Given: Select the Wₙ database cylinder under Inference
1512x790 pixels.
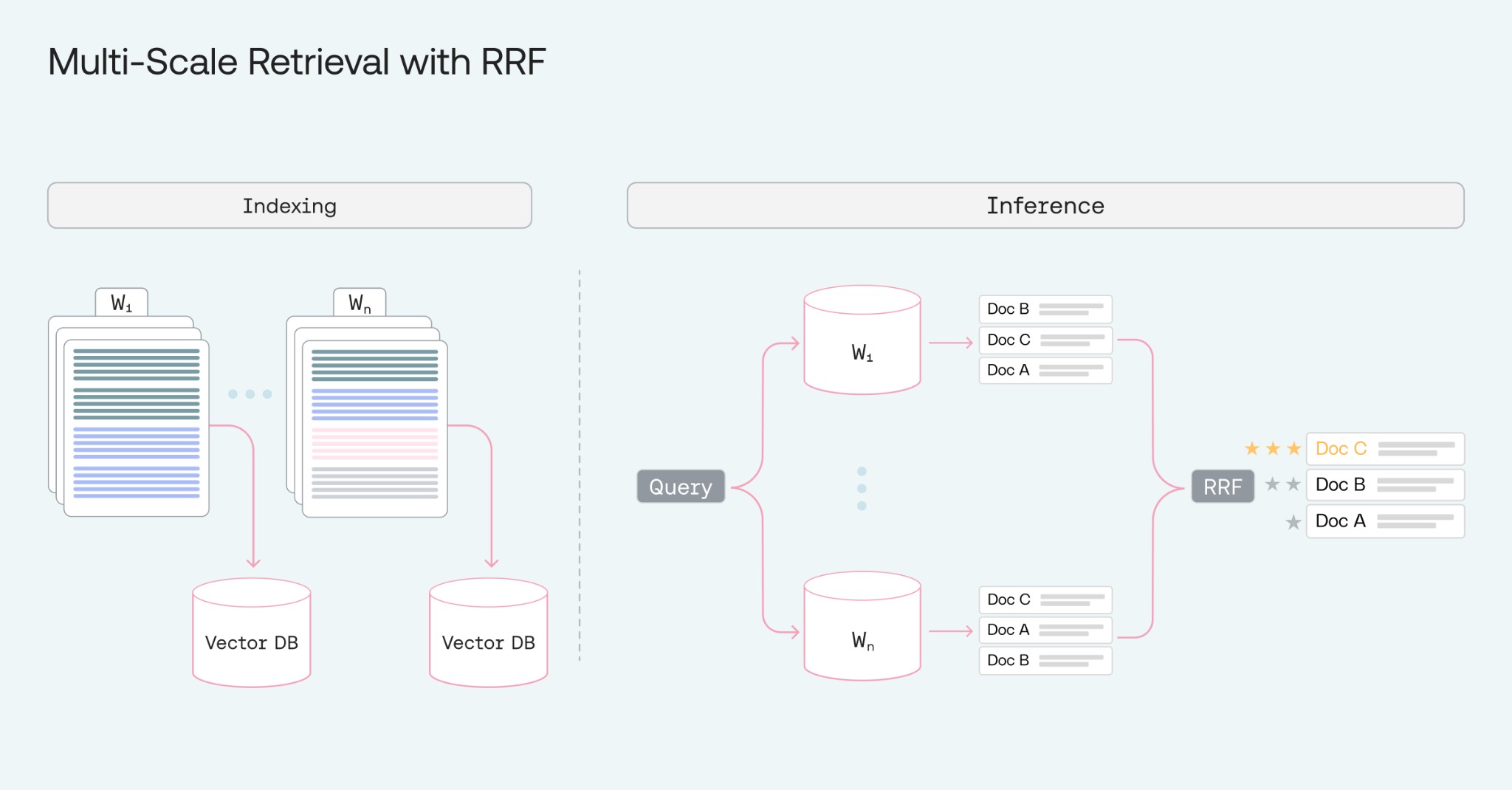Looking at the screenshot, I should coord(862,626).
